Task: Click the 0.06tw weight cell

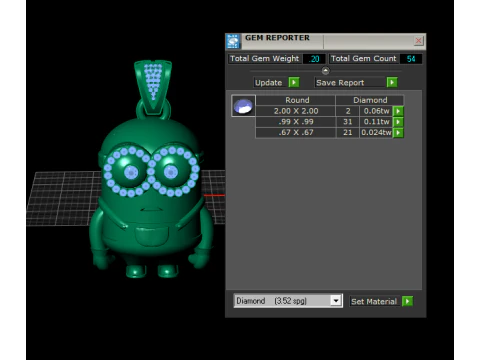Action: tap(376, 111)
